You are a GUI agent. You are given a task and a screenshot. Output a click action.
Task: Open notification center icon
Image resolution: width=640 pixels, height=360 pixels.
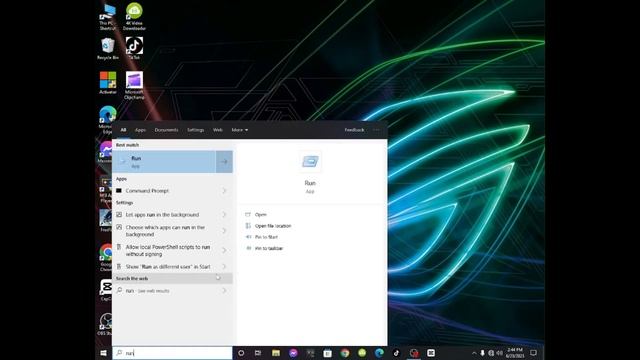(x=533, y=353)
